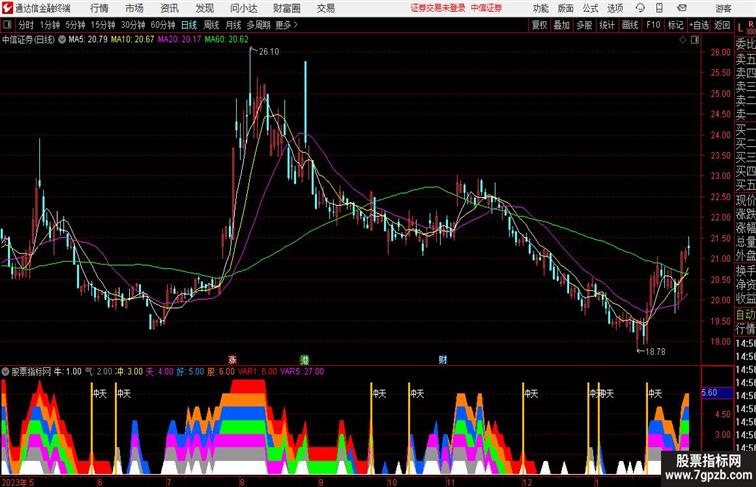Click the MA5: 20.79 value label

click(x=88, y=40)
